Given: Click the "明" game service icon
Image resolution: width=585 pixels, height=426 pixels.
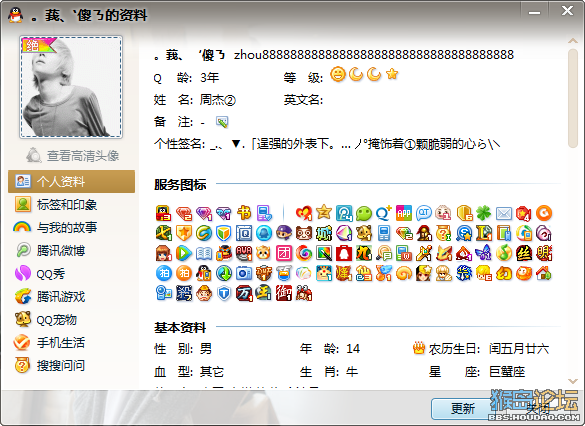Looking at the screenshot, I should coord(544,253).
